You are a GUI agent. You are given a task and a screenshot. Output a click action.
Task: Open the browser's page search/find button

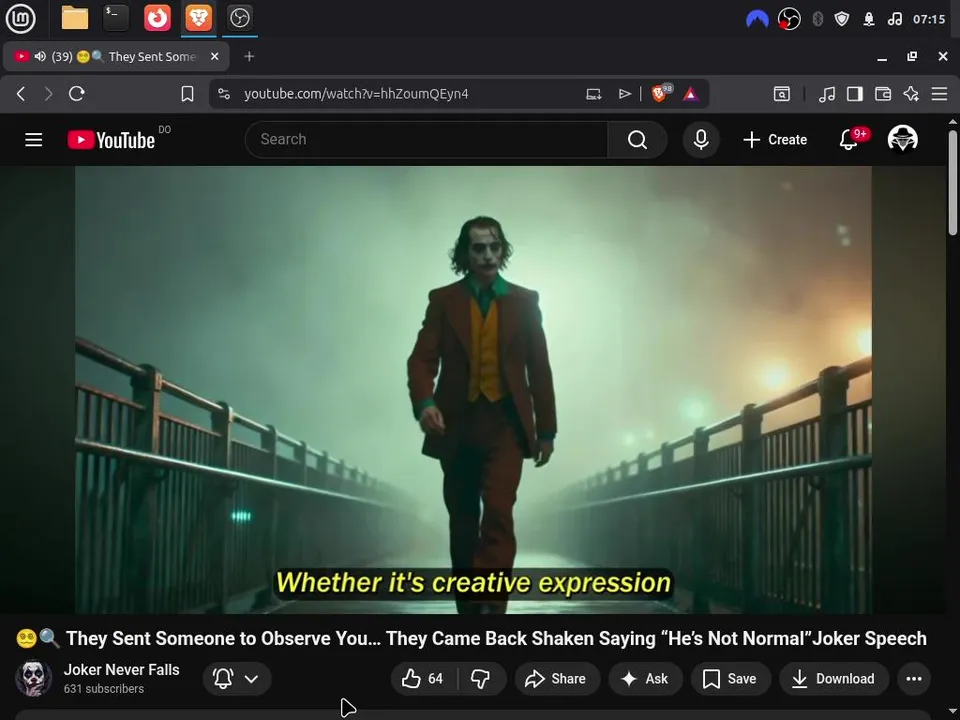pos(782,94)
